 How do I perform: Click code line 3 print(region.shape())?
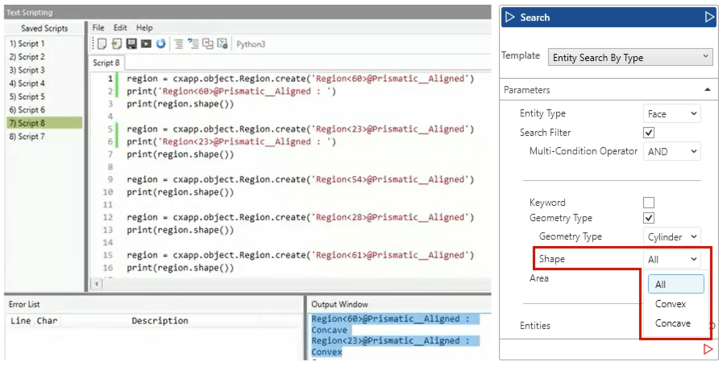click(x=180, y=104)
